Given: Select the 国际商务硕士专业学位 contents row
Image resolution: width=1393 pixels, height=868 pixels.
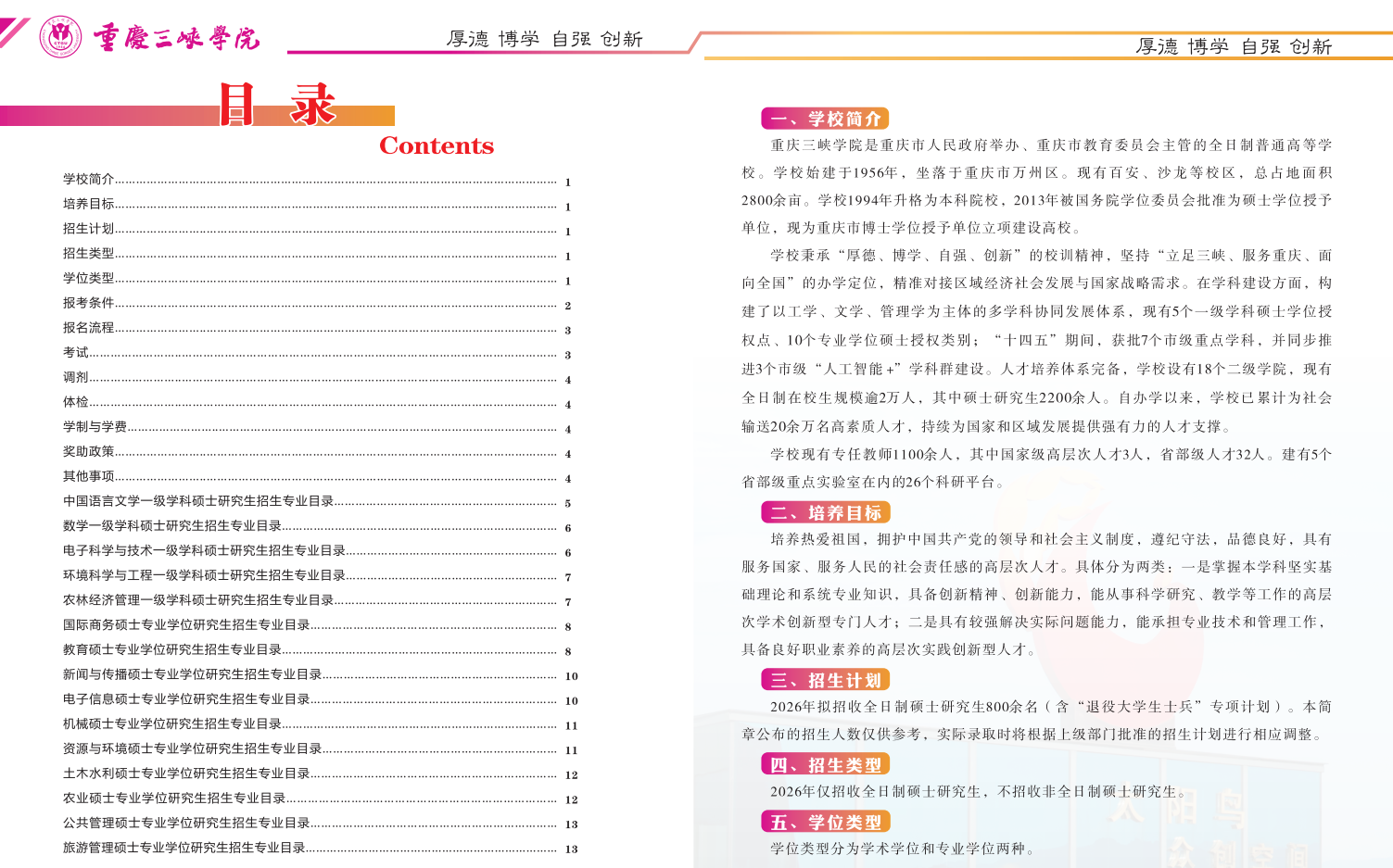Looking at the screenshot, I should [318, 625].
